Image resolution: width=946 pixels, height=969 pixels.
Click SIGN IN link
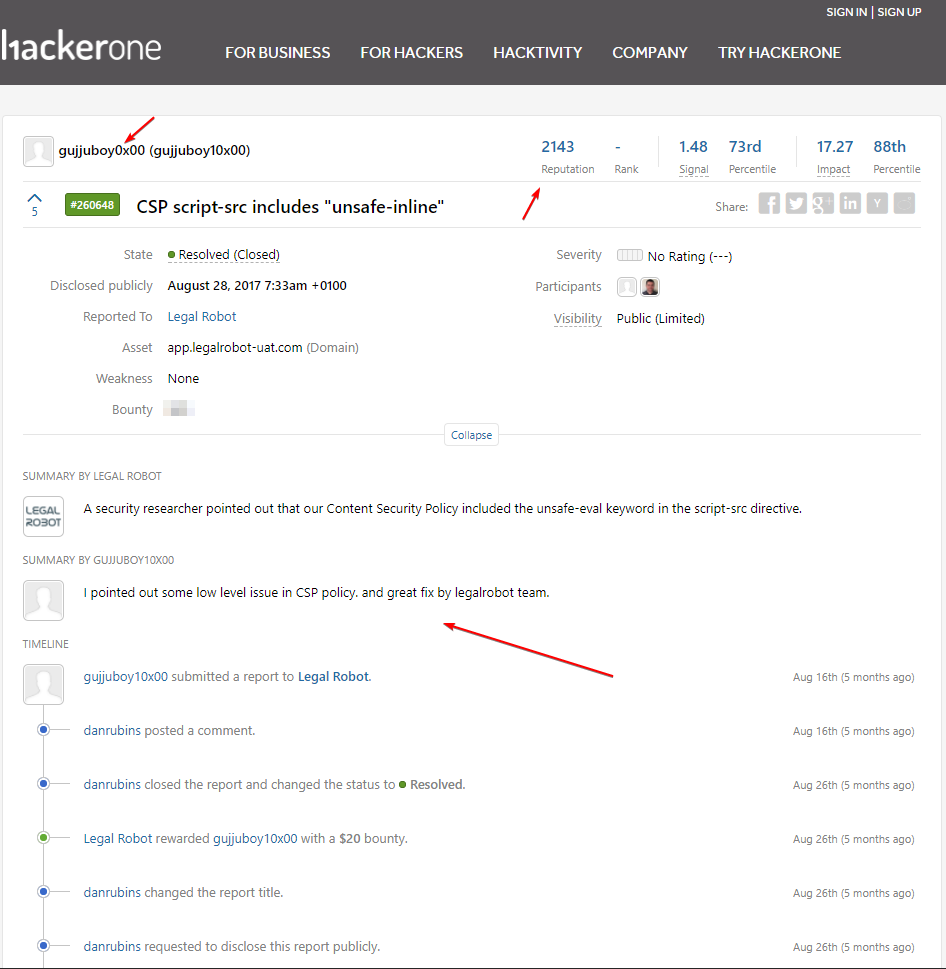click(847, 12)
